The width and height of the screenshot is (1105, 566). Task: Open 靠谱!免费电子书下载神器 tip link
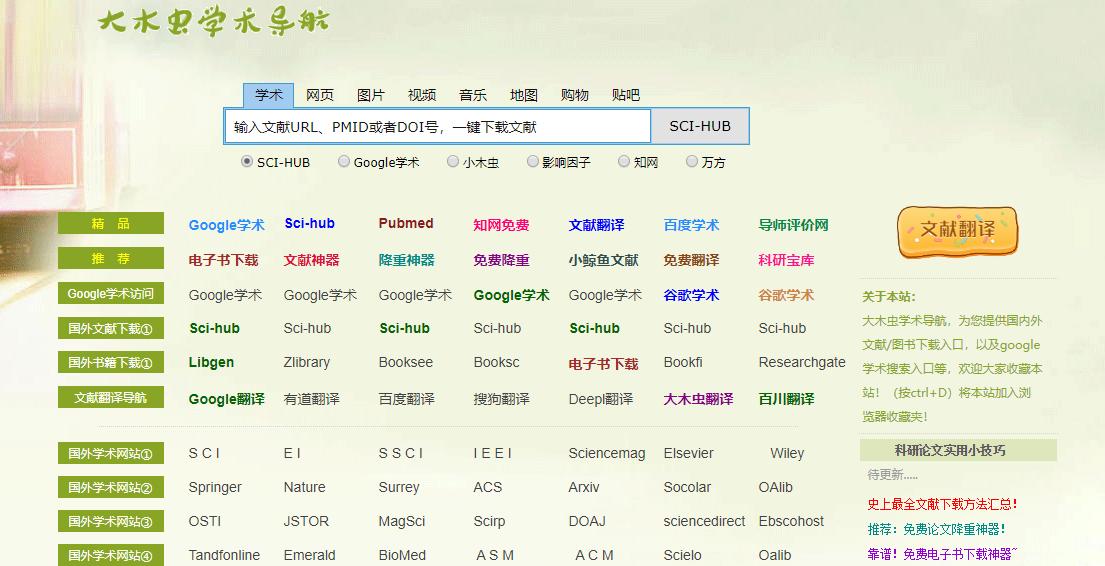click(943, 554)
